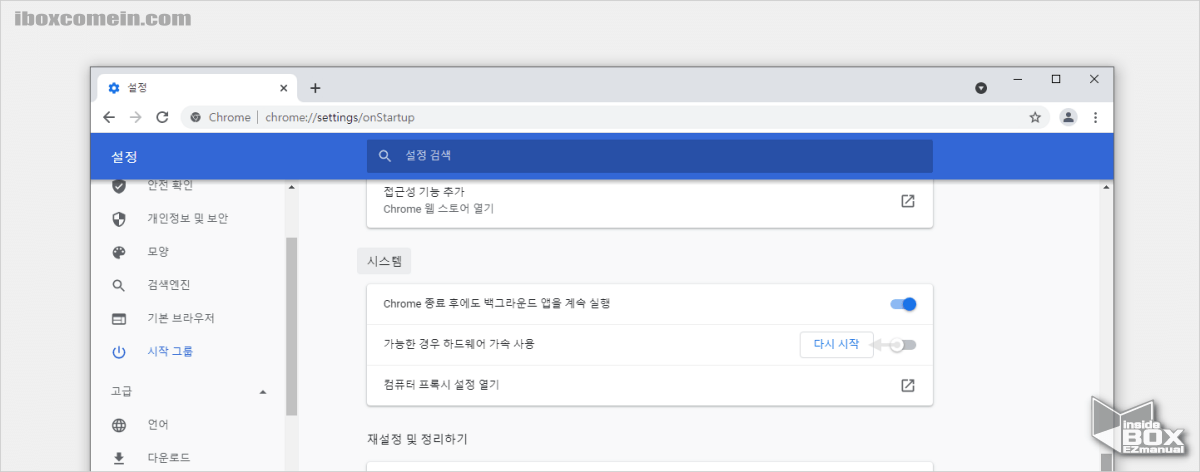Click the settings gear icon on the tab

114,88
